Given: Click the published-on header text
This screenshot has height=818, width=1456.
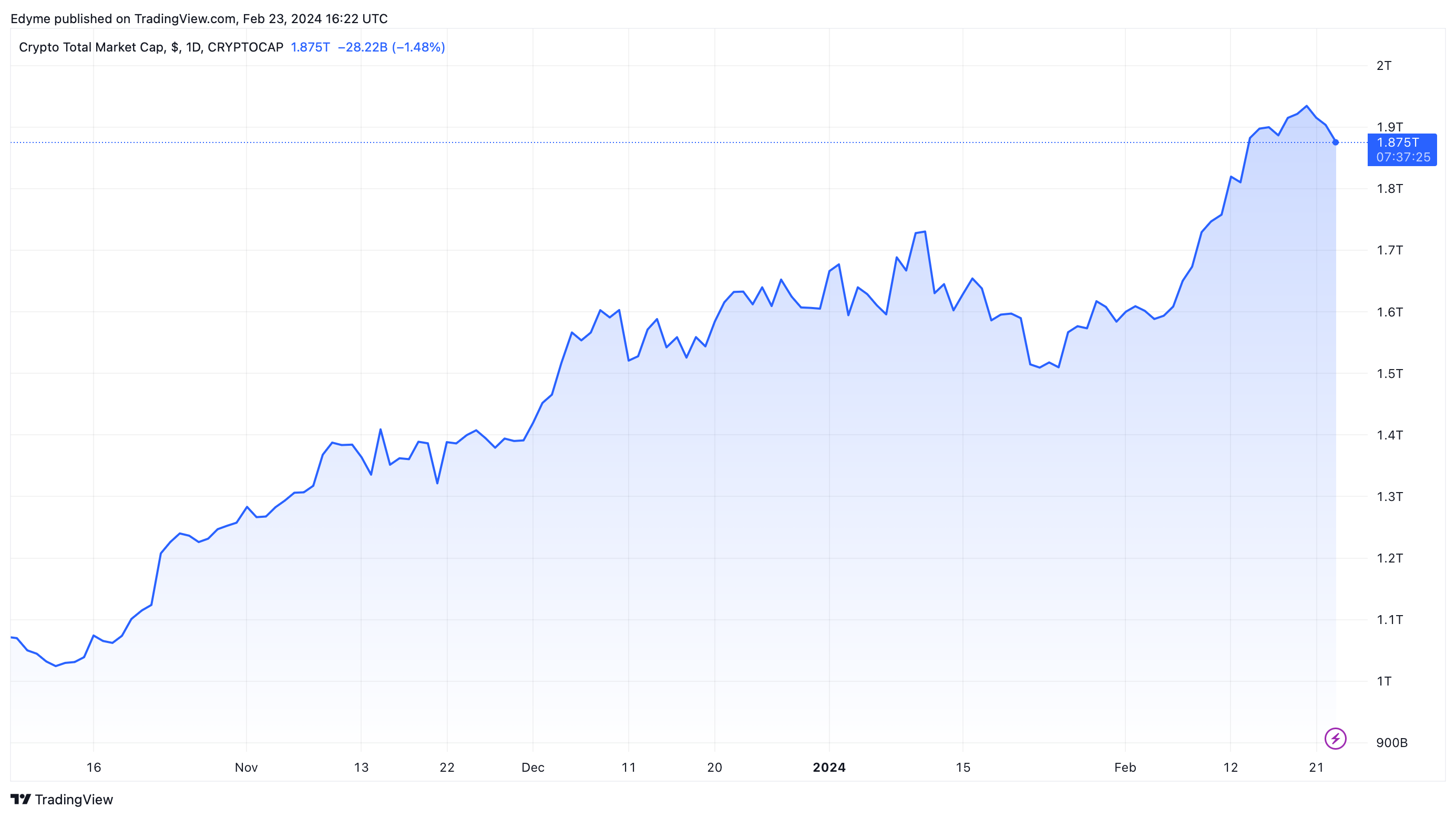Looking at the screenshot, I should click(x=199, y=18).
